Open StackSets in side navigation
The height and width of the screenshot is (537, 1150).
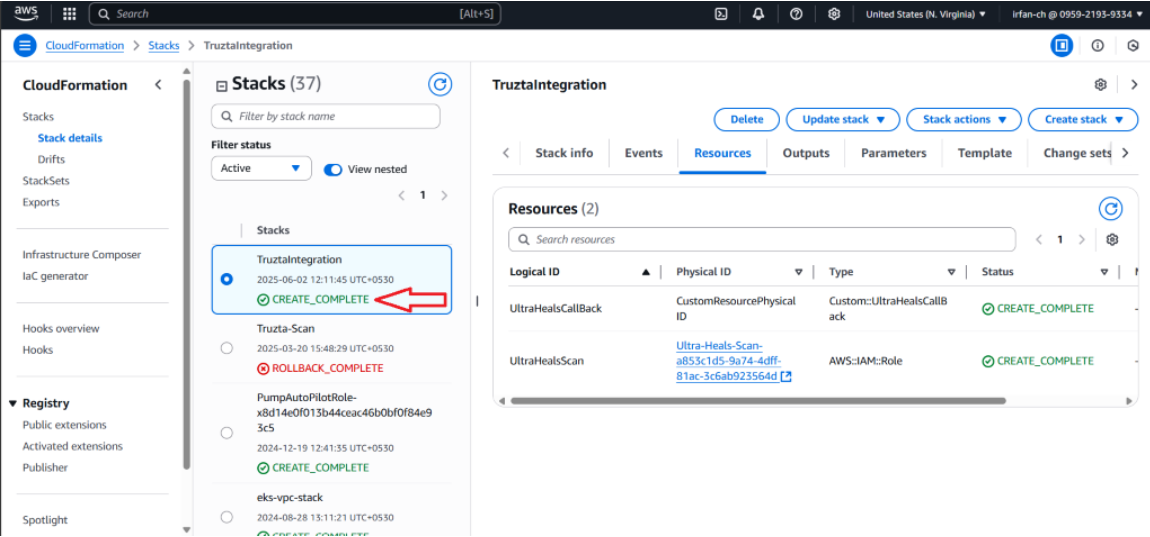pyautogui.click(x=46, y=180)
